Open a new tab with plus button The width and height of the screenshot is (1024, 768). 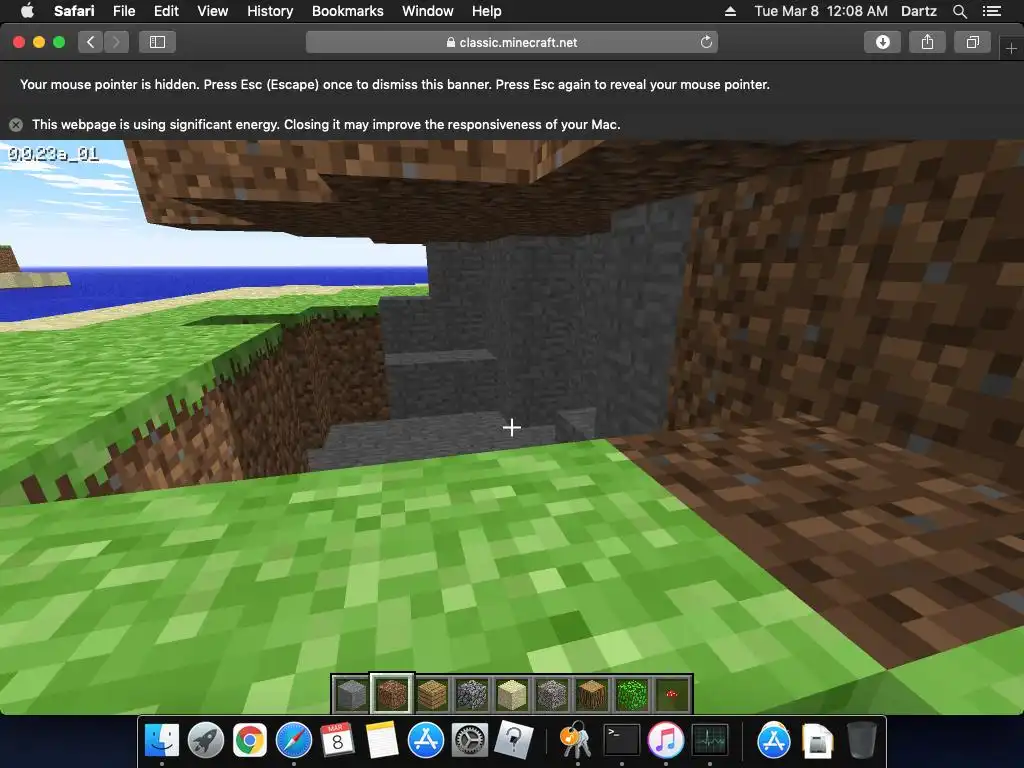click(x=1011, y=48)
